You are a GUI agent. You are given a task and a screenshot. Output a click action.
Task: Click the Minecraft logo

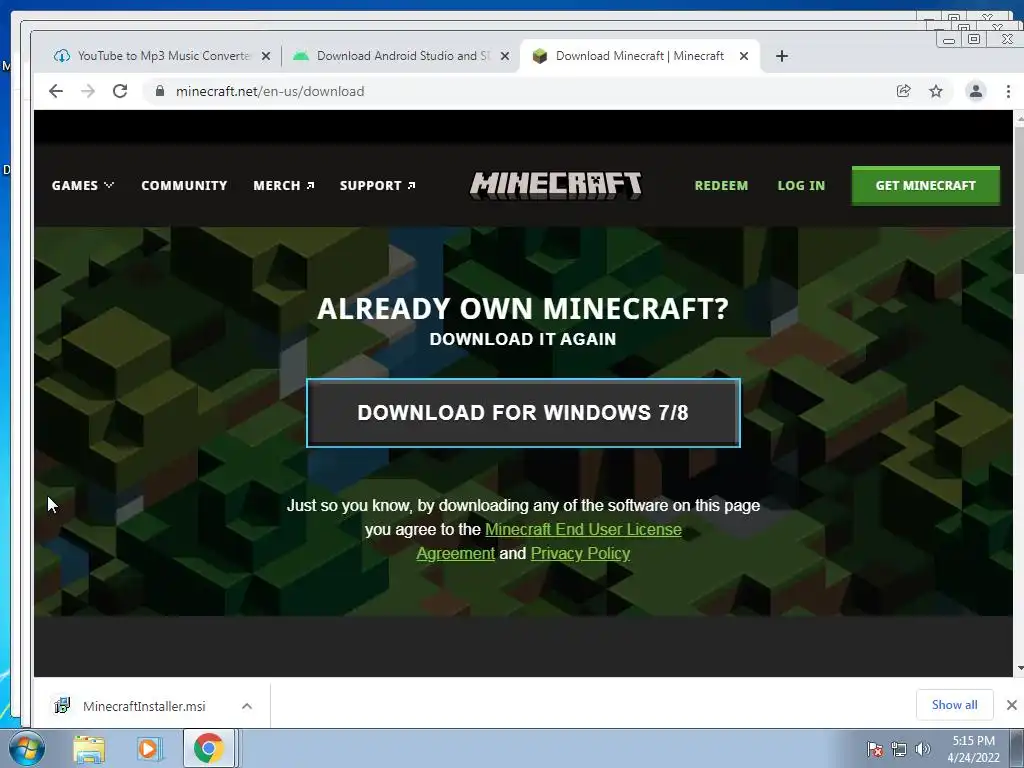[x=556, y=185]
